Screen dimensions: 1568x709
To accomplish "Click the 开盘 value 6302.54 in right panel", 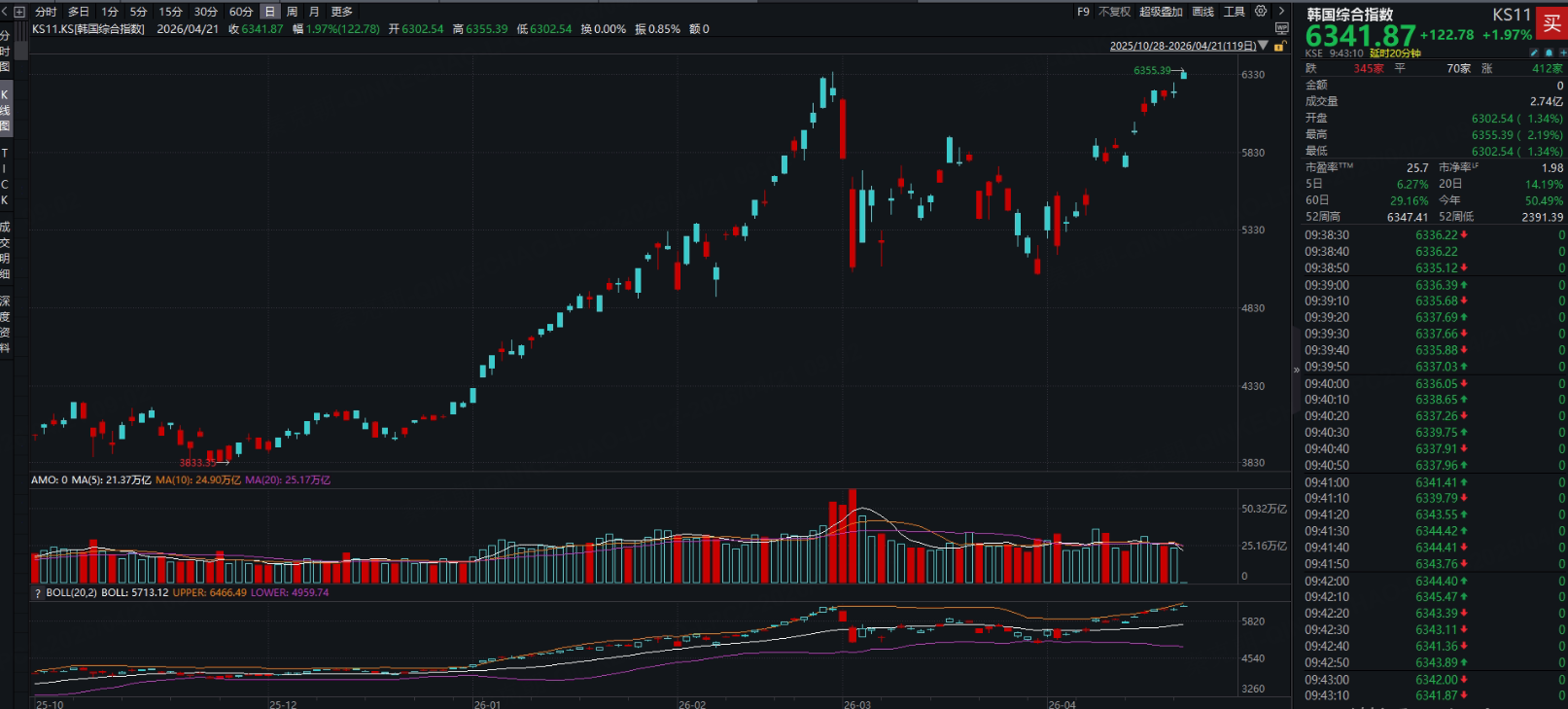I will [1492, 119].
